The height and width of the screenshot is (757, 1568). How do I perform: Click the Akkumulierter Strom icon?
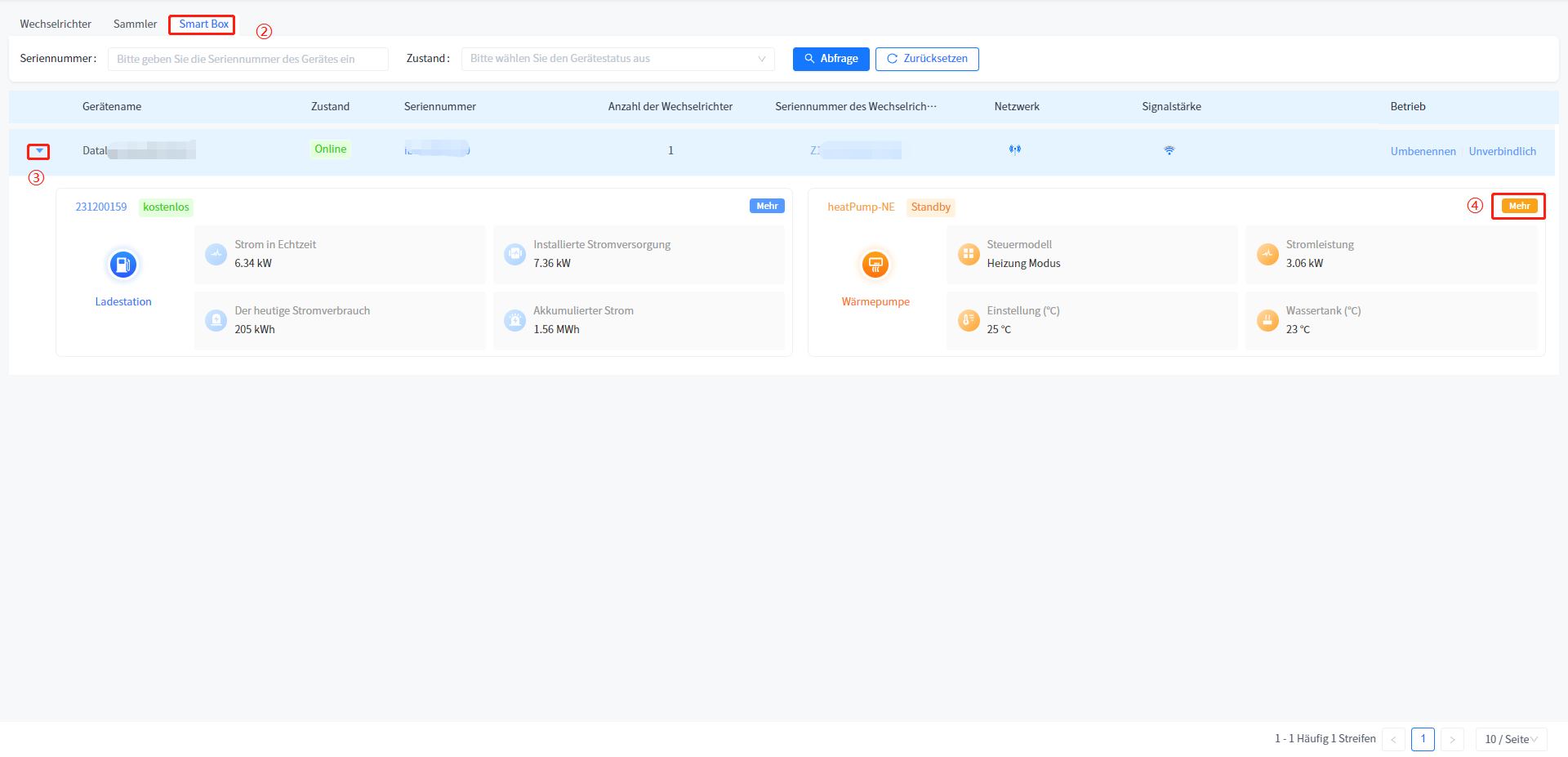pos(514,320)
